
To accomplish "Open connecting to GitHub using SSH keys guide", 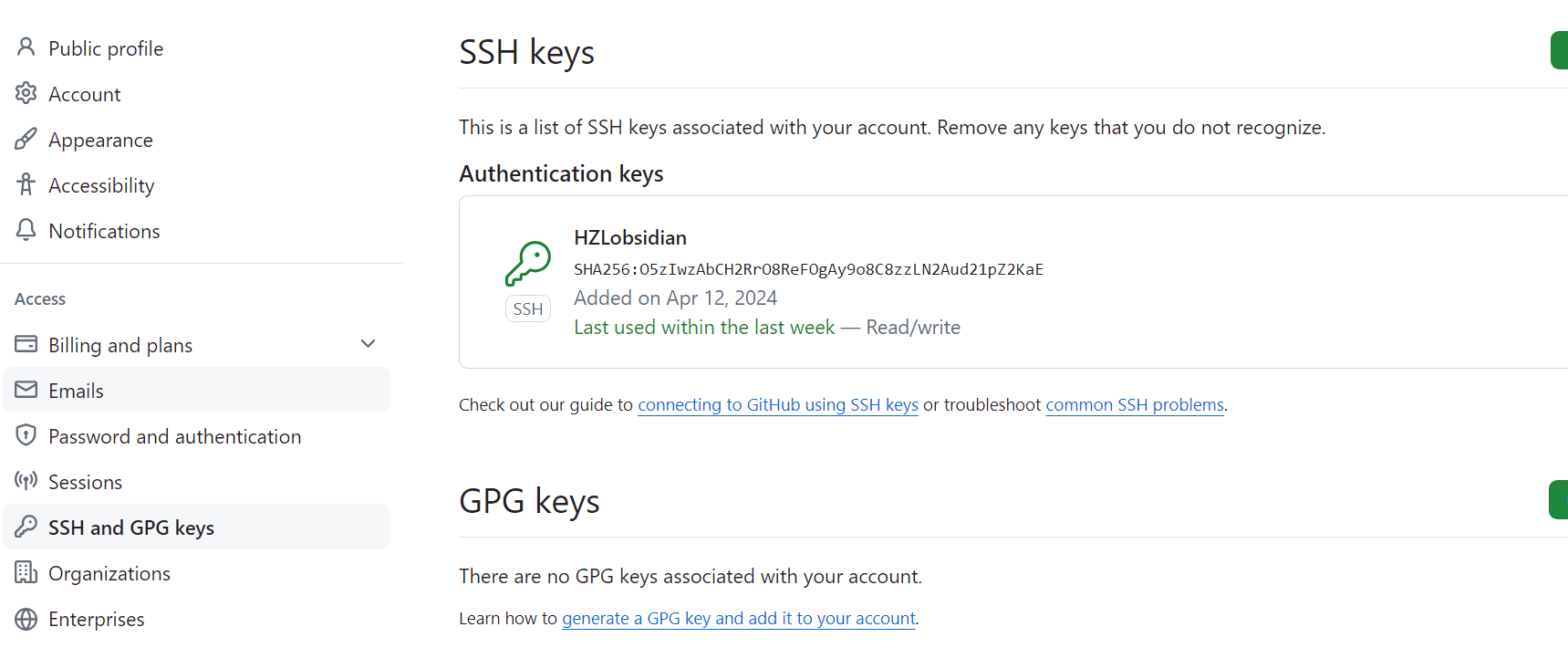I will [x=777, y=404].
